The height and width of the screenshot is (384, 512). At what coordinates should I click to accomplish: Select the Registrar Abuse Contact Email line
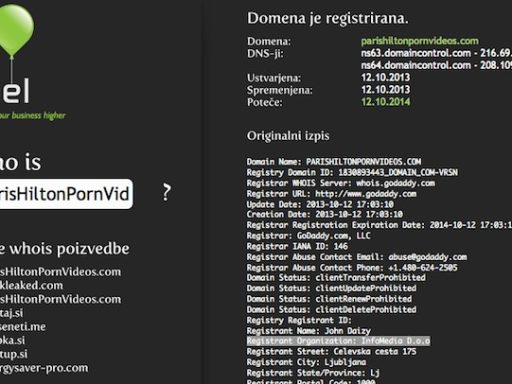tap(357, 257)
